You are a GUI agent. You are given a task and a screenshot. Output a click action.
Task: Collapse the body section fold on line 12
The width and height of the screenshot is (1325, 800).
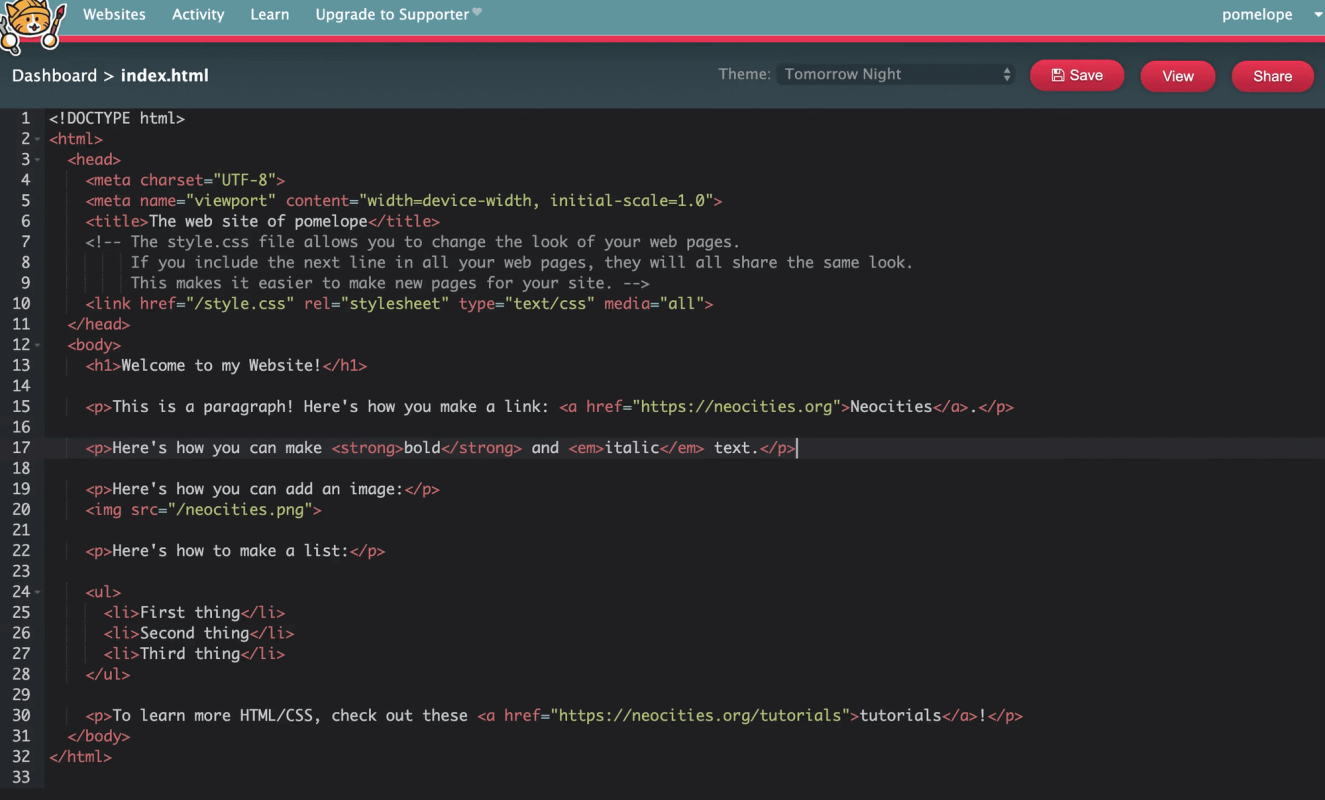pyautogui.click(x=38, y=345)
